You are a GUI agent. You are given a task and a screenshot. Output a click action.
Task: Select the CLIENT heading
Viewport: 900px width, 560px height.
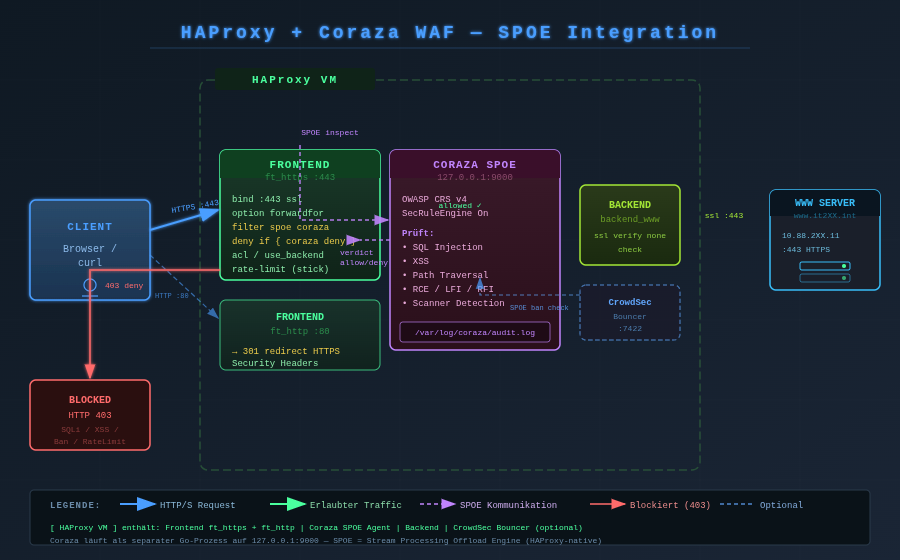click(x=90, y=227)
